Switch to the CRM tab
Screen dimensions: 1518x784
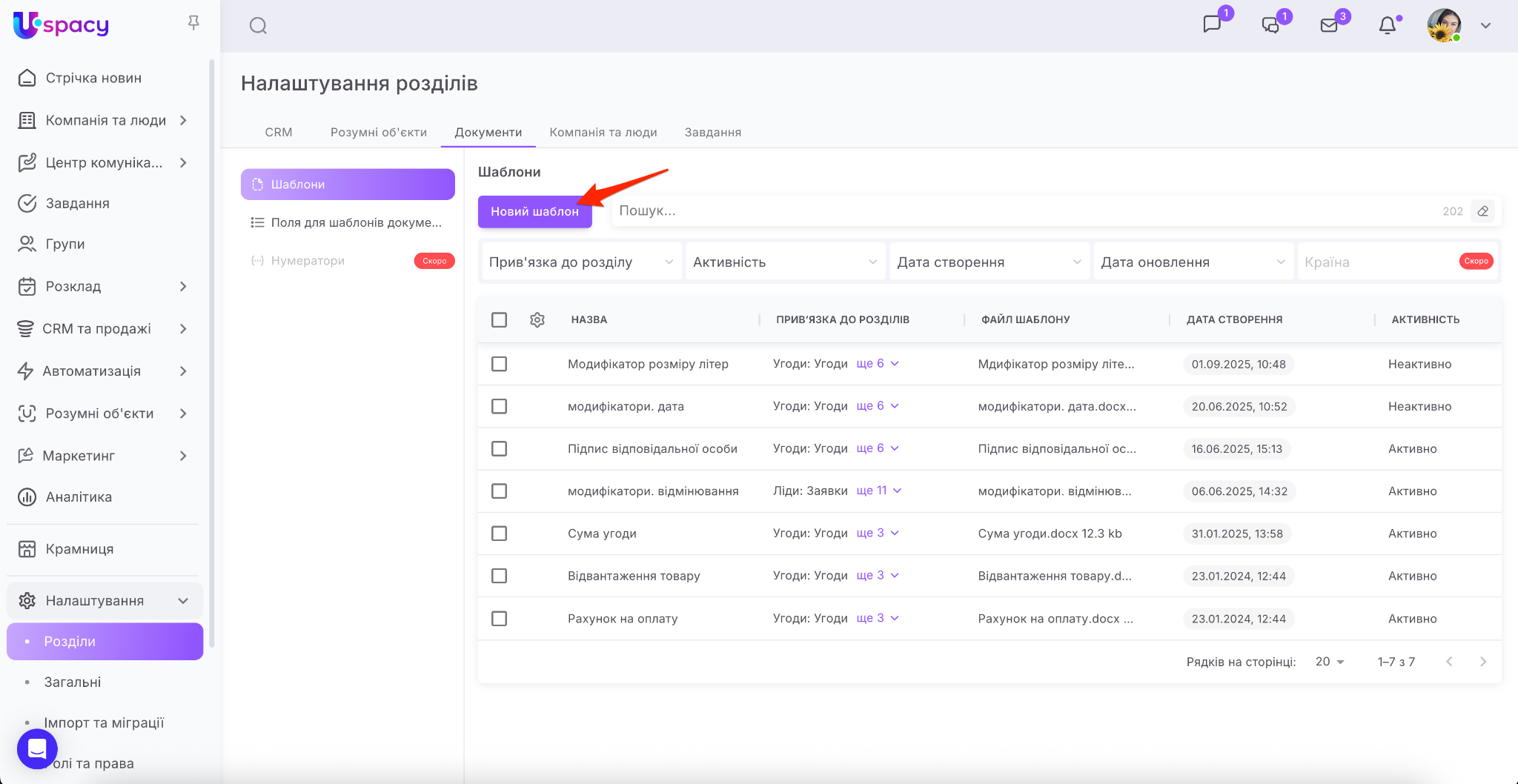point(279,132)
